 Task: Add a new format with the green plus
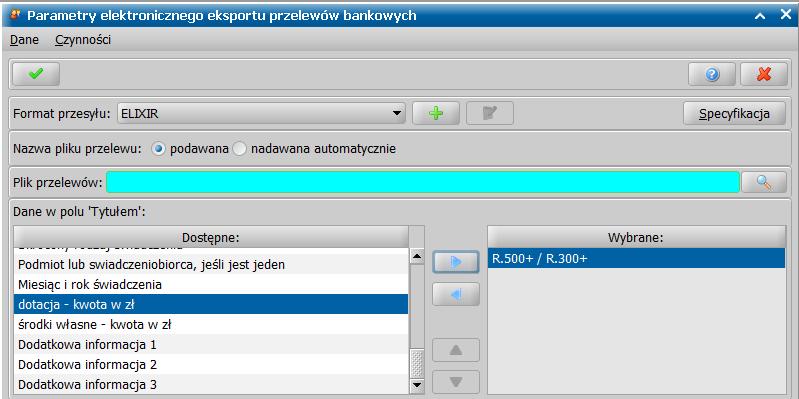tap(436, 113)
